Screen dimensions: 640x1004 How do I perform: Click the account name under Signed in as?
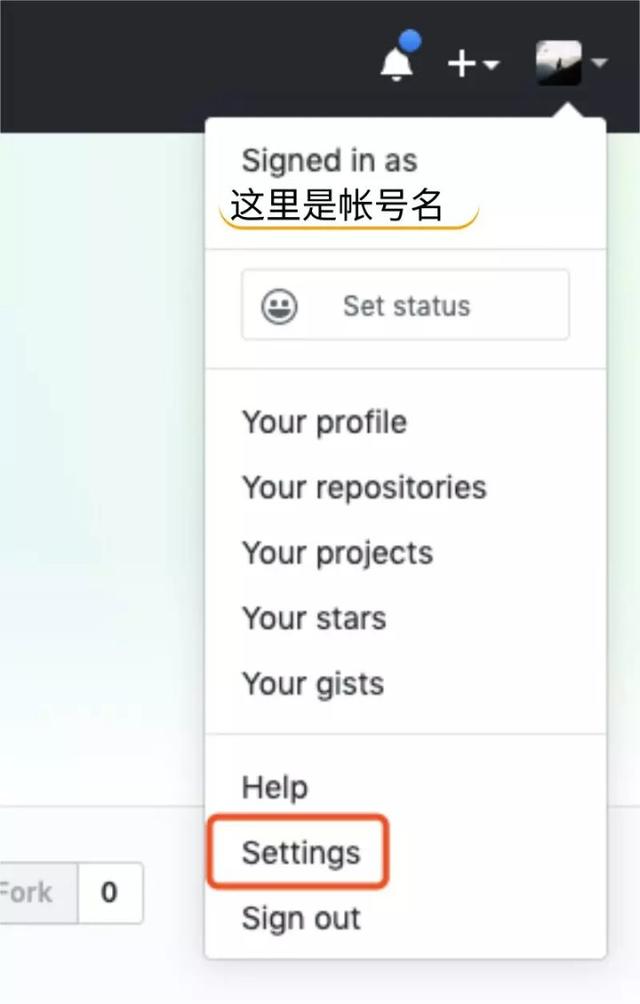[x=337, y=206]
